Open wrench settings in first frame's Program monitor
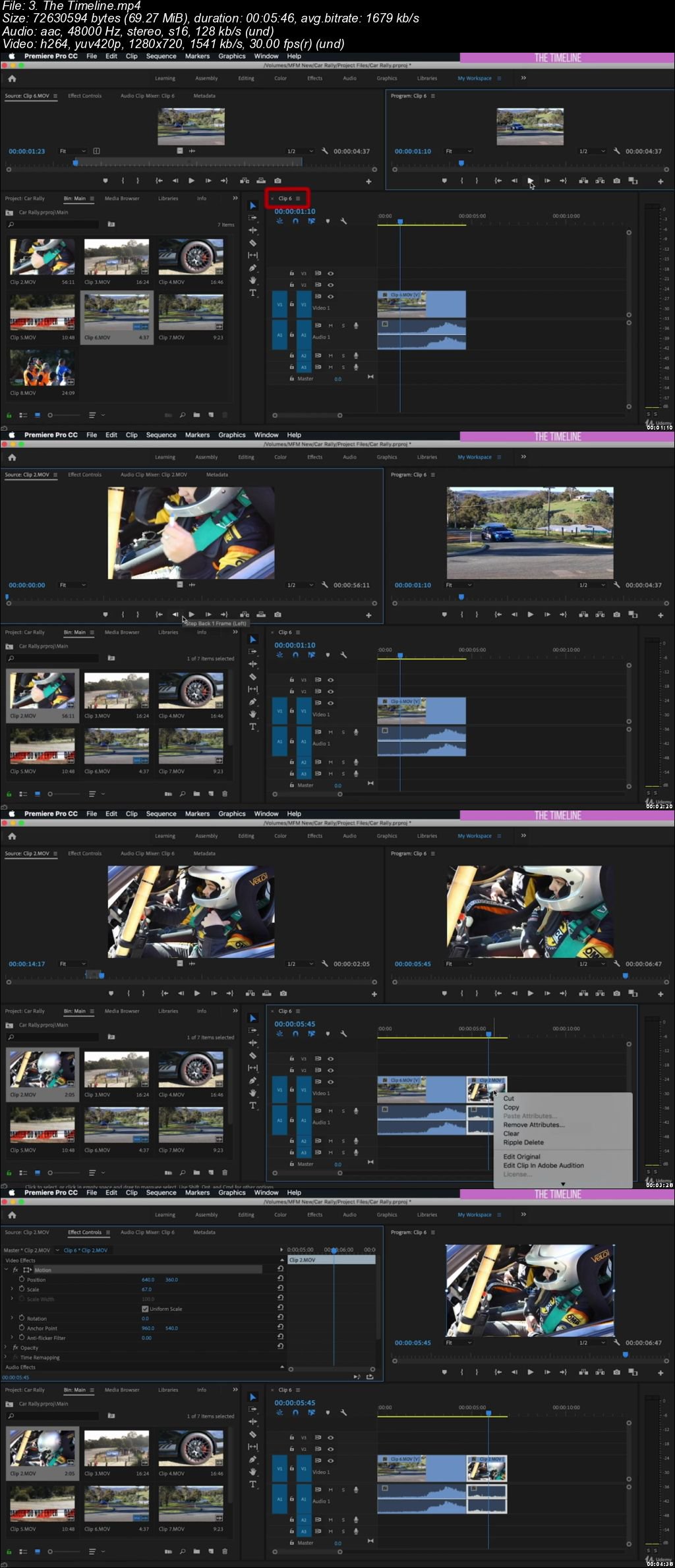 click(617, 151)
